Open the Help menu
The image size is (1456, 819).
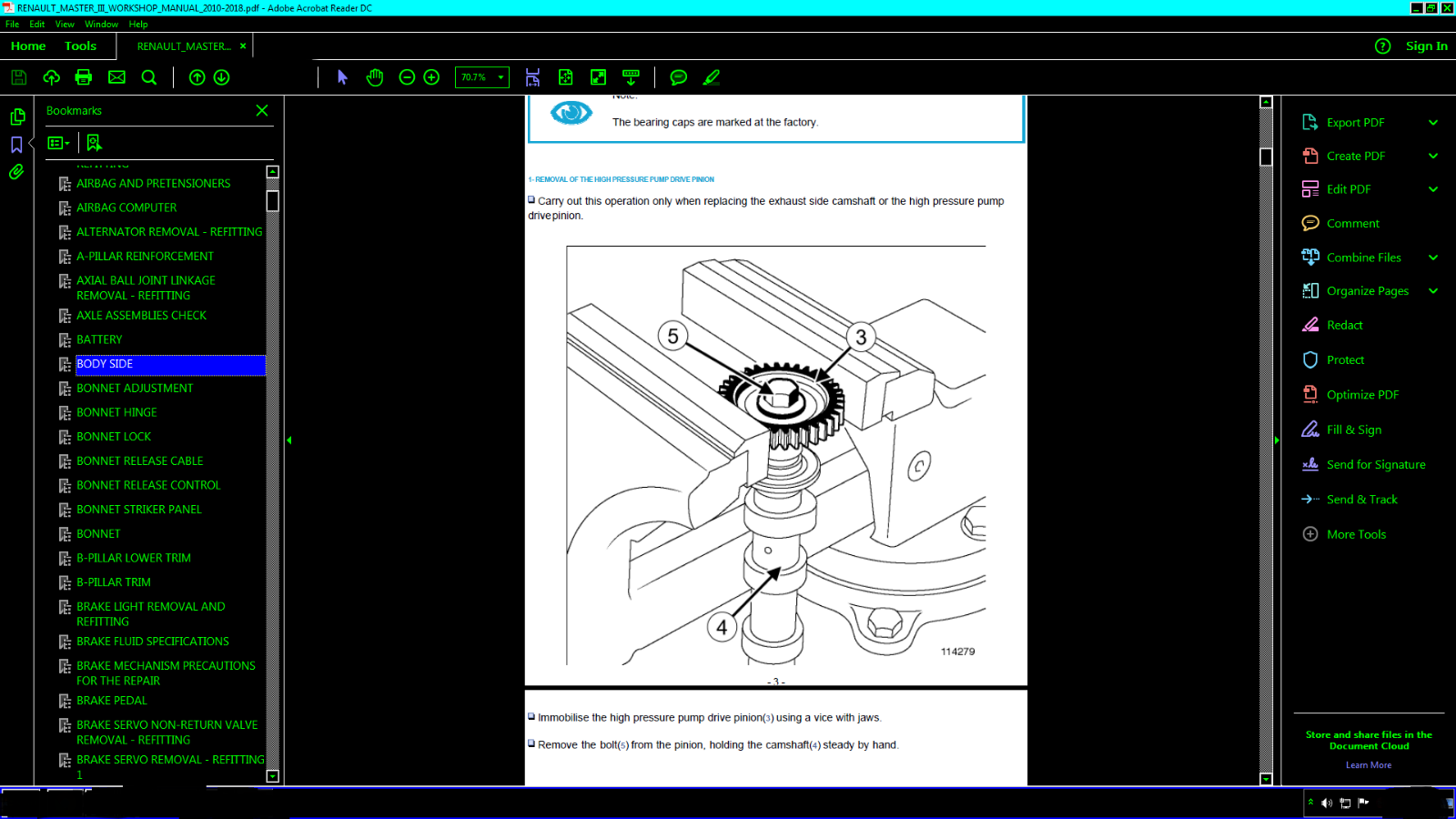(x=138, y=25)
